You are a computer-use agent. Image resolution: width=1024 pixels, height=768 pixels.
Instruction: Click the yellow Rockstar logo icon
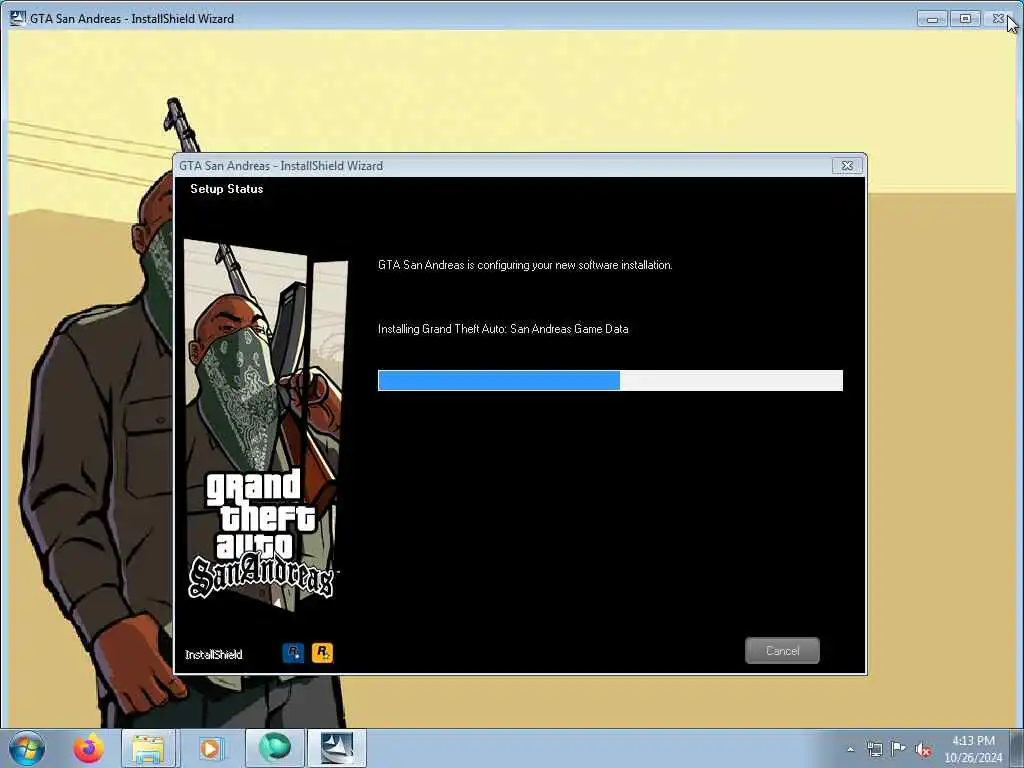[x=322, y=652]
